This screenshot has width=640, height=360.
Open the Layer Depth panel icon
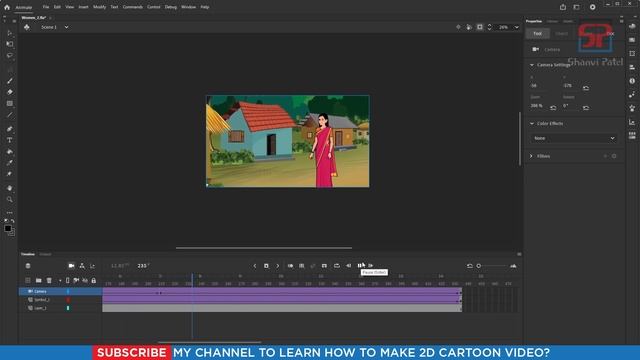93,266
